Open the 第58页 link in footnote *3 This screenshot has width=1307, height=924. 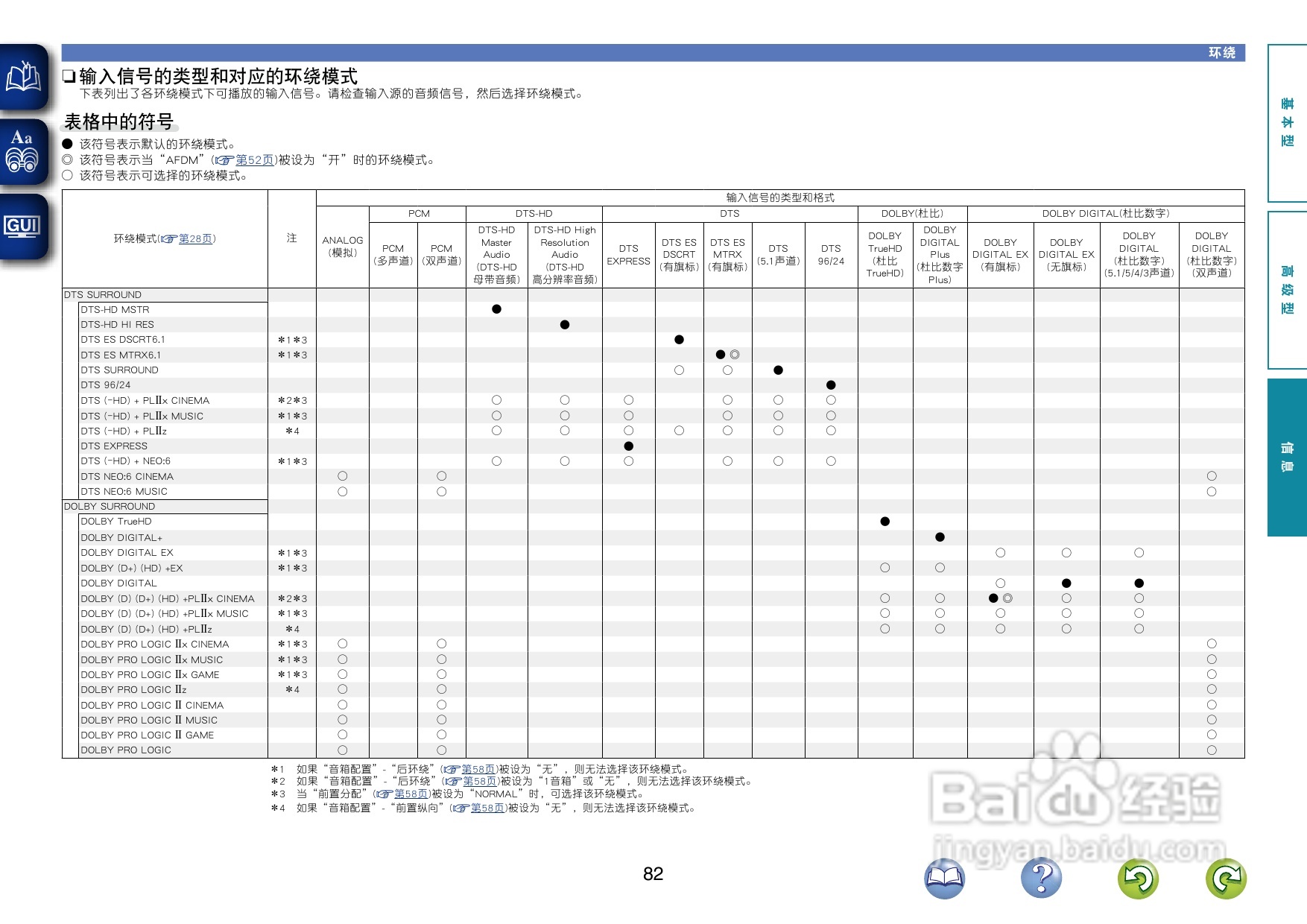(x=411, y=794)
